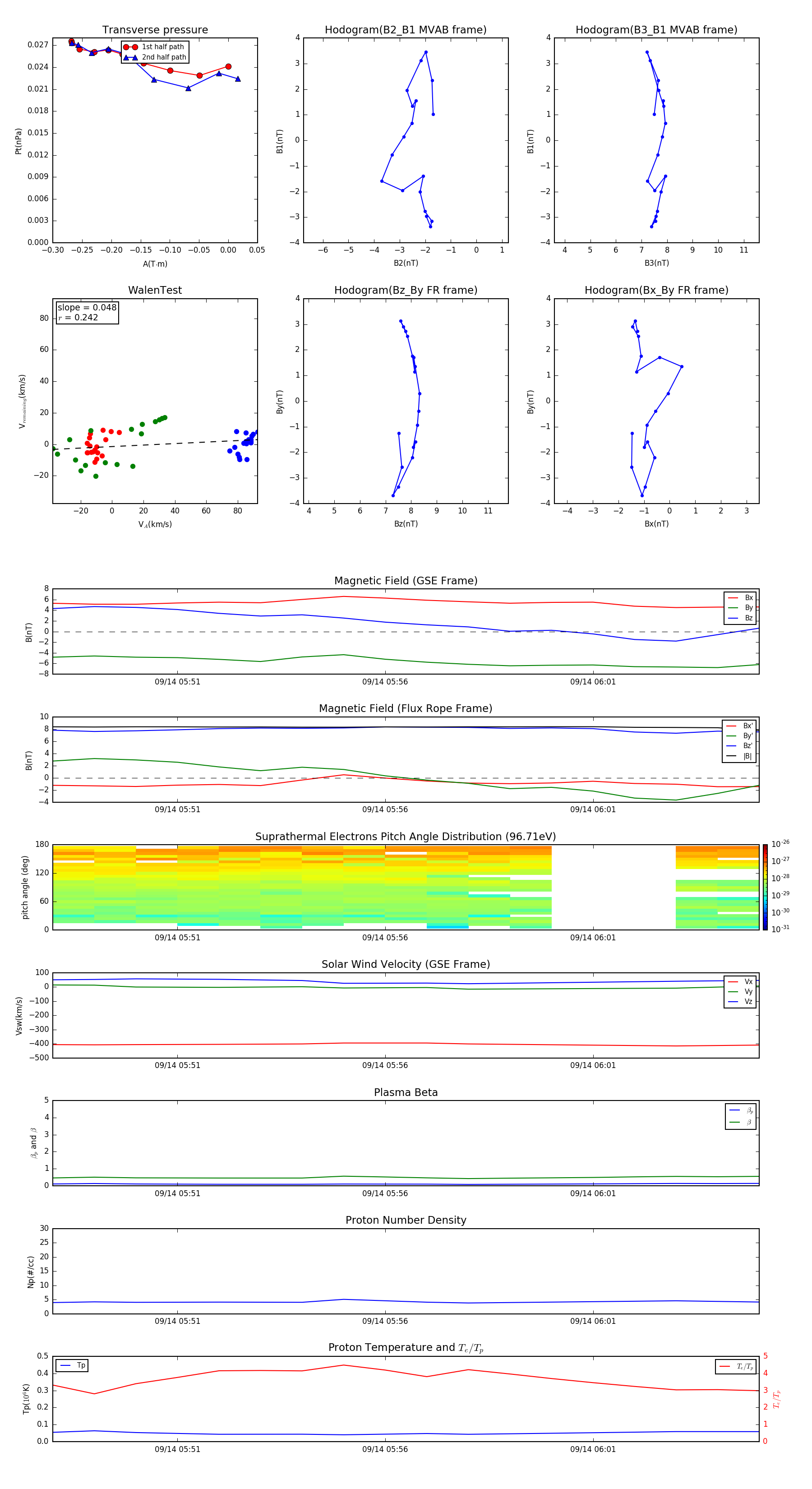Click the 'Bz' entry in GSE field legend
The width and height of the screenshot is (812, 1489).
740,618
